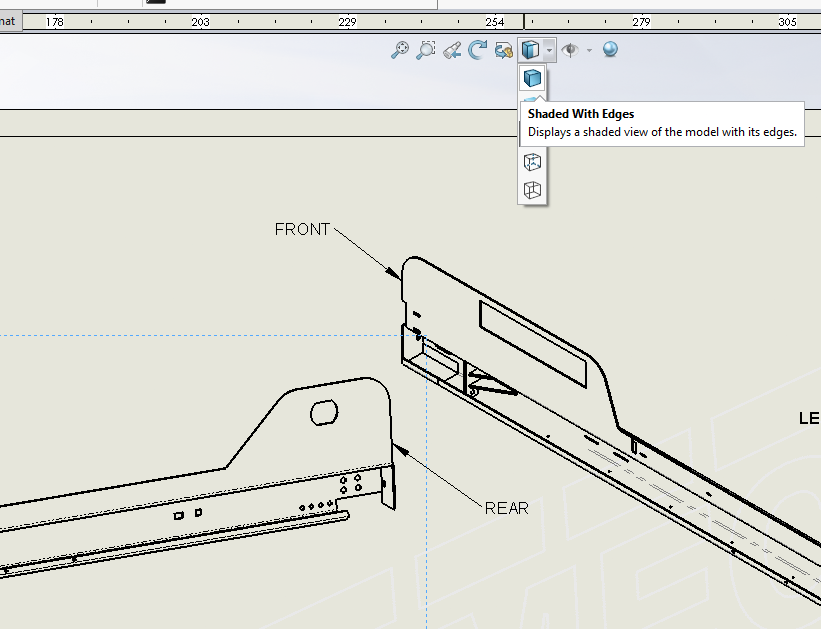Toggle the Hide/Show Items eye icon

click(x=571, y=49)
